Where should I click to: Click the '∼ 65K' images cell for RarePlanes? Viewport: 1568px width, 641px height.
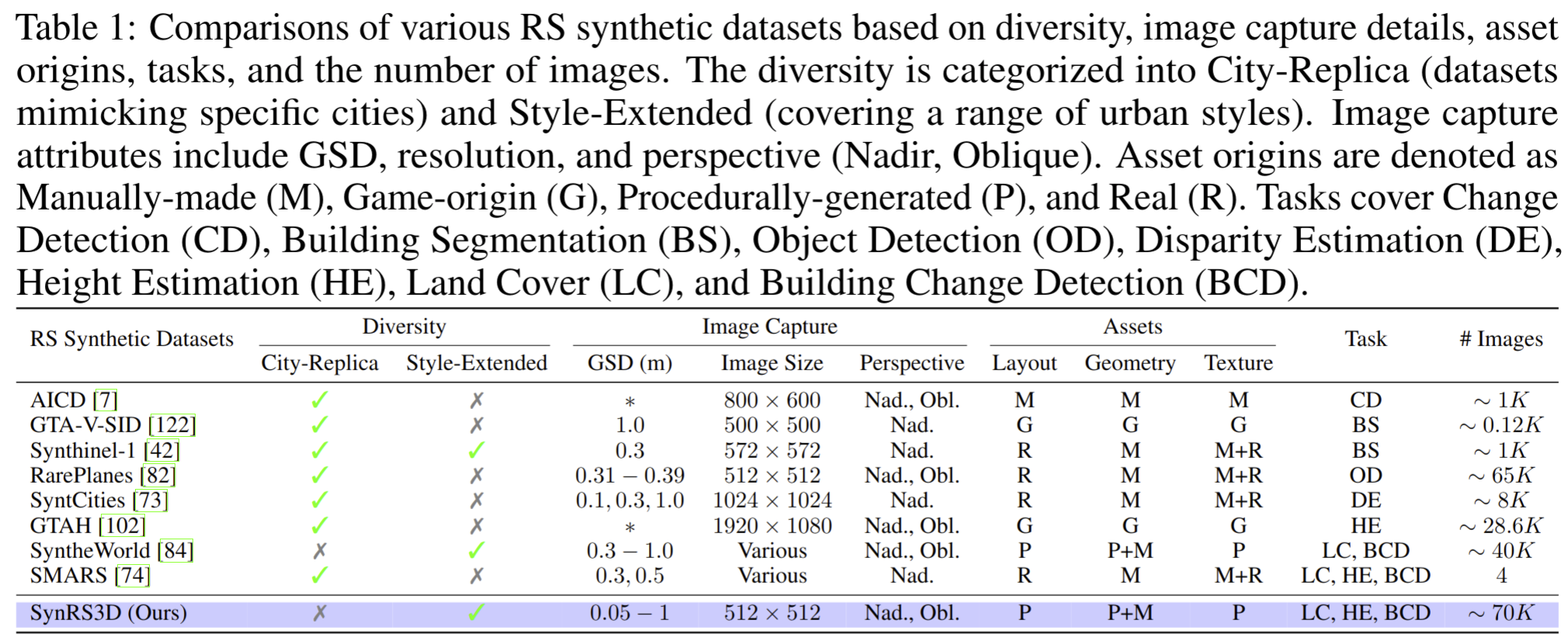[1501, 475]
